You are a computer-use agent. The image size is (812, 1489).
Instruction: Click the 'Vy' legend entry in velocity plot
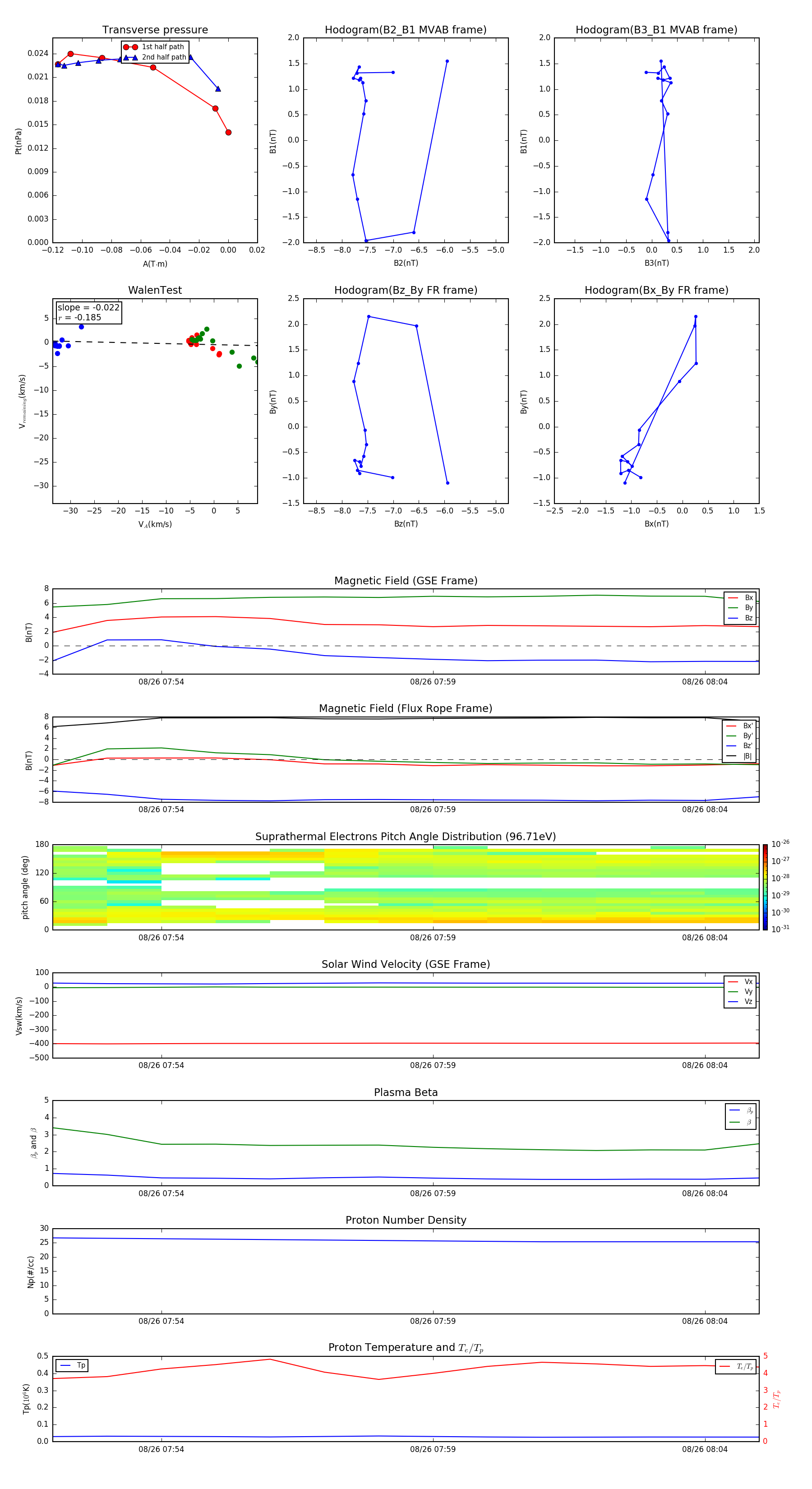pyautogui.click(x=740, y=992)
